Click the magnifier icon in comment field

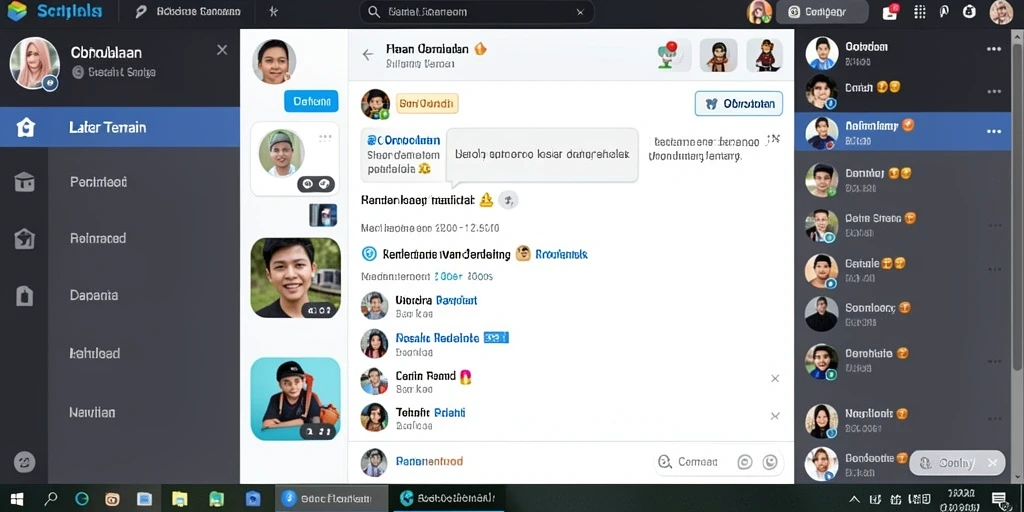[665, 462]
